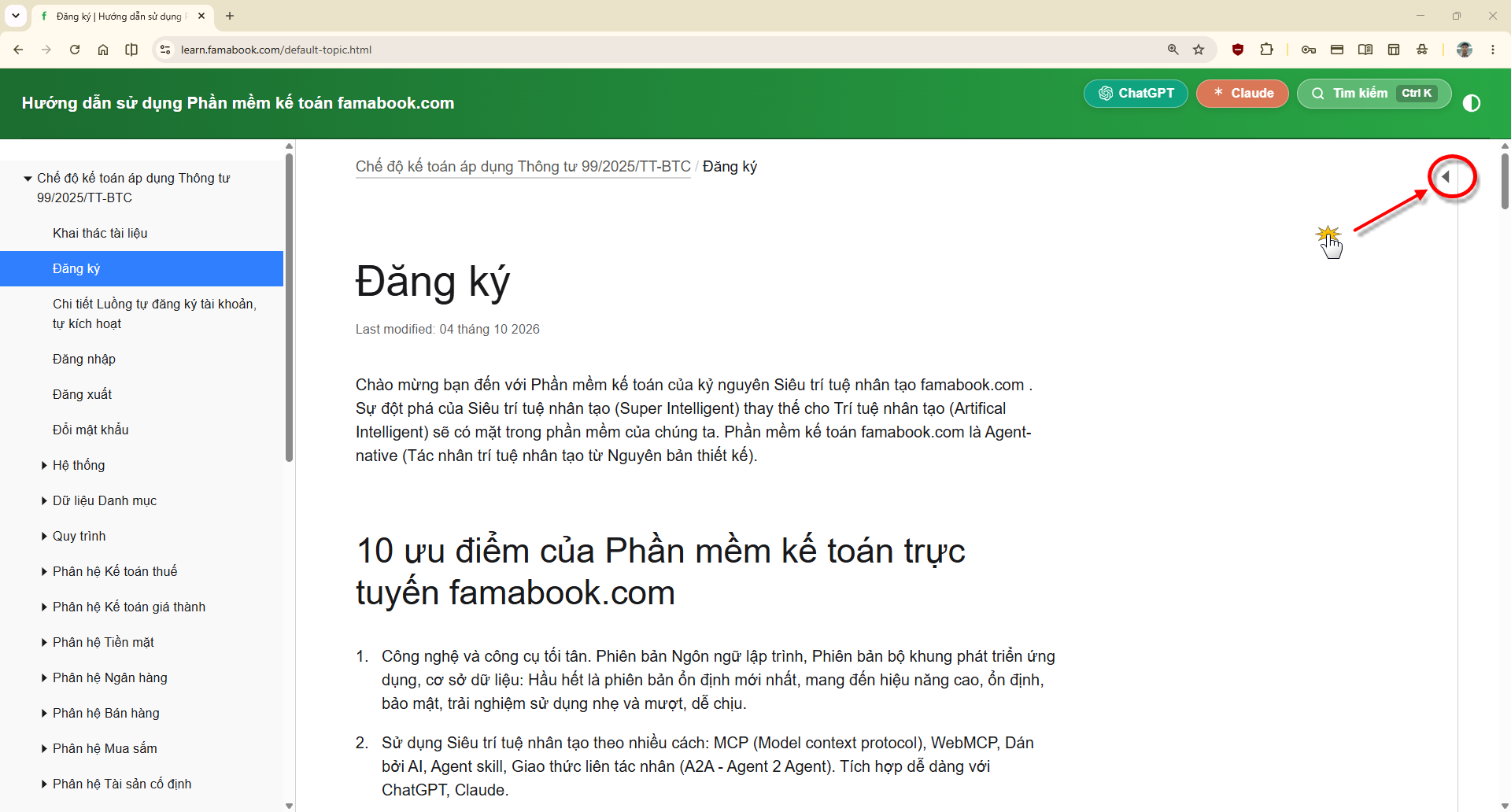Collapse the Chế độ kế toán tree node
Image resolution: width=1511 pixels, height=812 pixels.
click(x=28, y=179)
